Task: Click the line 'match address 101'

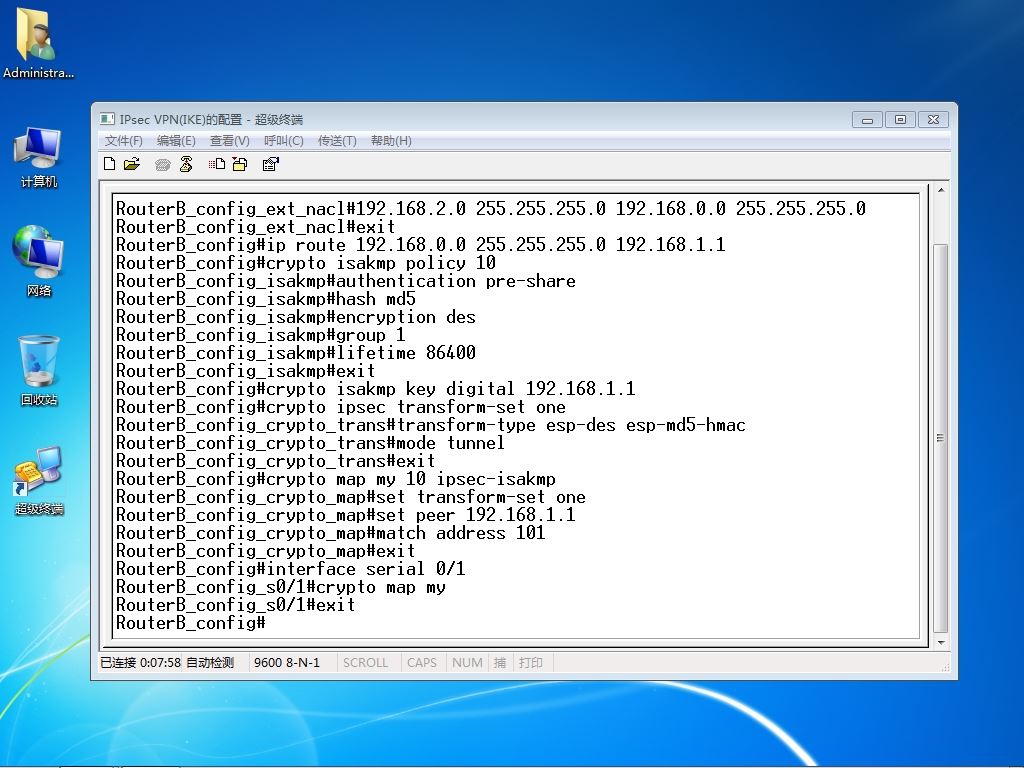Action: pyautogui.click(x=330, y=533)
